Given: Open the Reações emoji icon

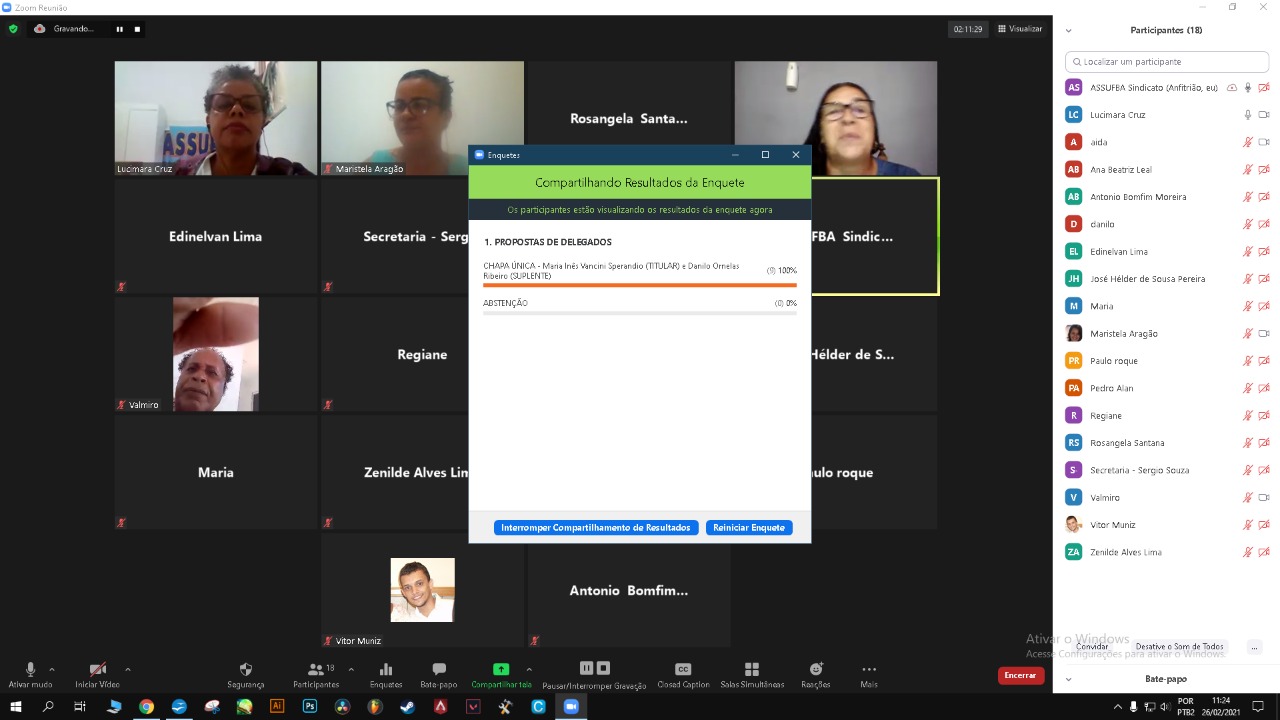Looking at the screenshot, I should (816, 670).
